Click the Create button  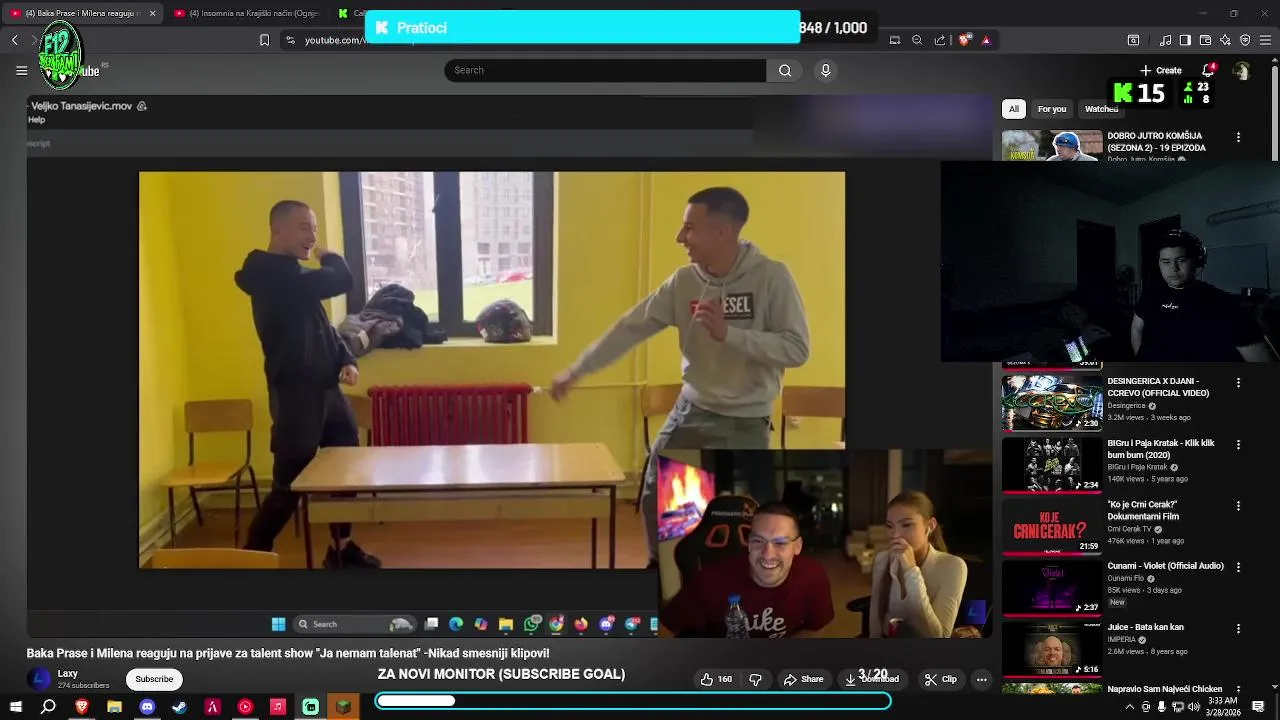pos(1160,70)
